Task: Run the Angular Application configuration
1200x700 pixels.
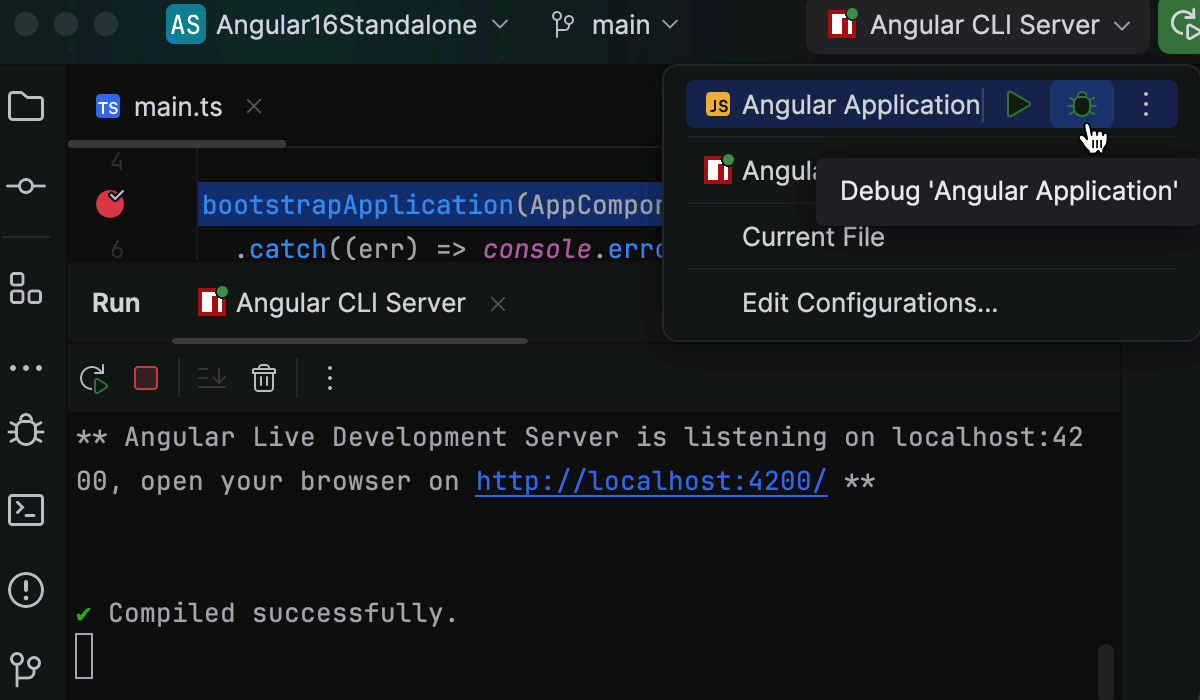Action: pyautogui.click(x=1019, y=103)
